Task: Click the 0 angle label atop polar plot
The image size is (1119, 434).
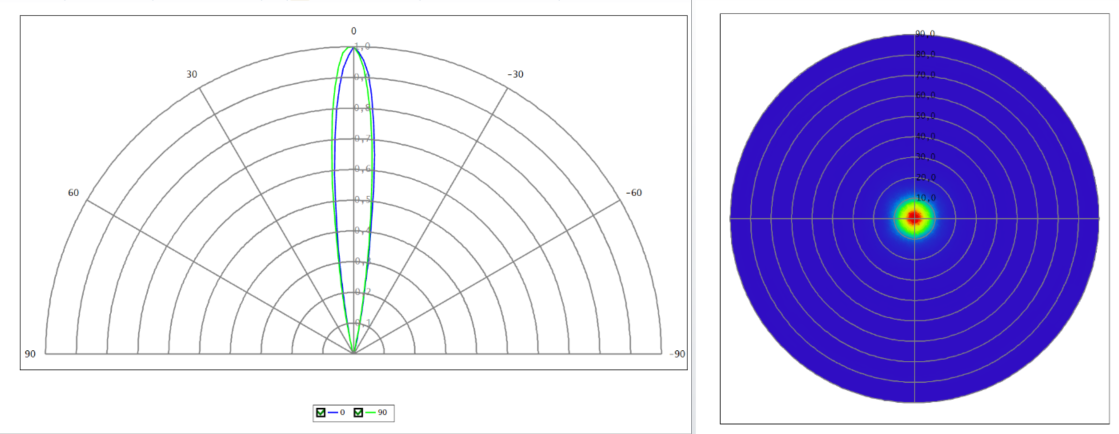Action: point(353,31)
